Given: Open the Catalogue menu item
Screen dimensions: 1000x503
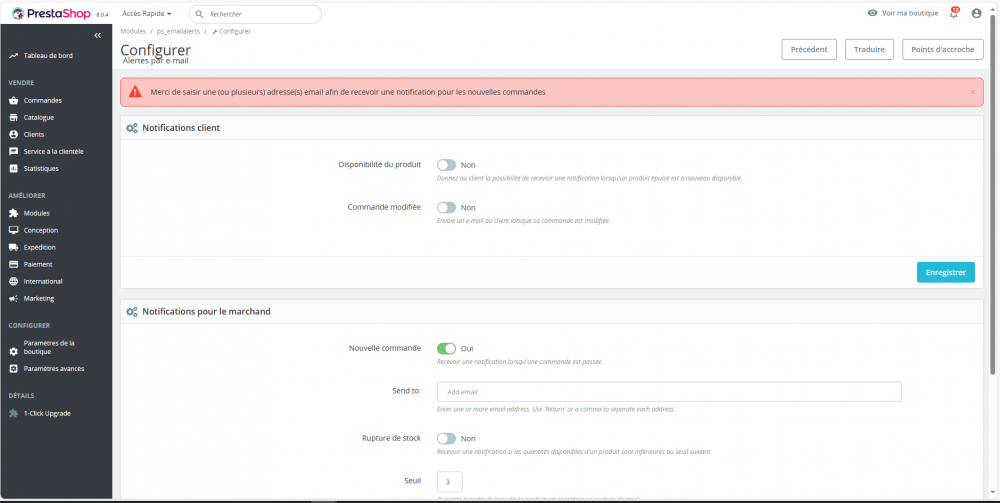Looking at the screenshot, I should point(38,117).
